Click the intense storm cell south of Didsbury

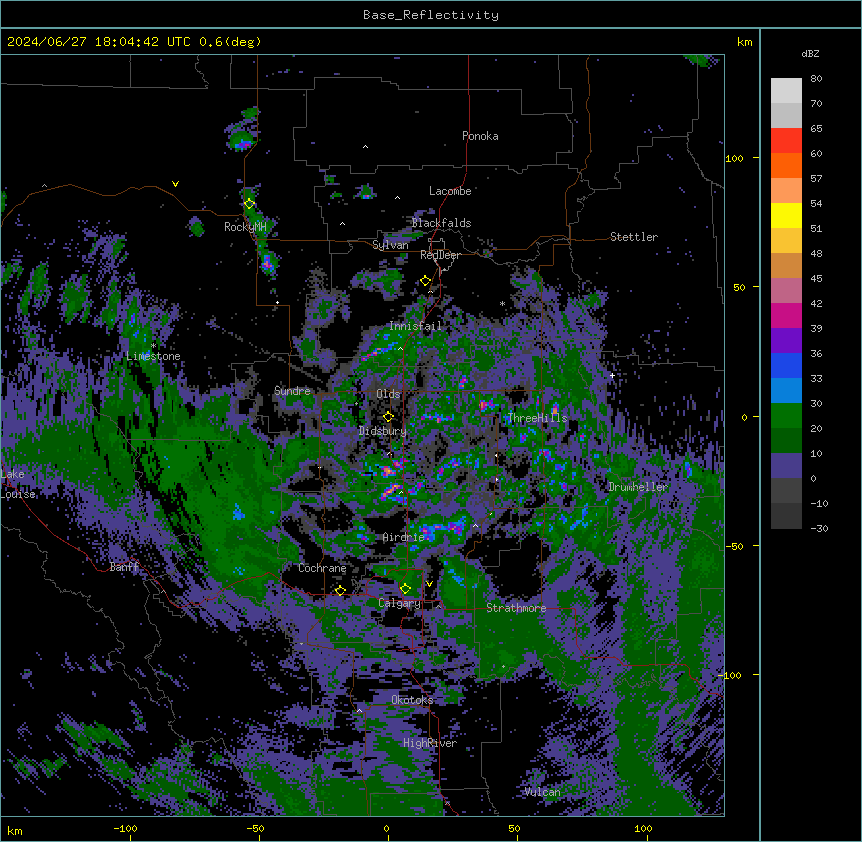point(389,471)
